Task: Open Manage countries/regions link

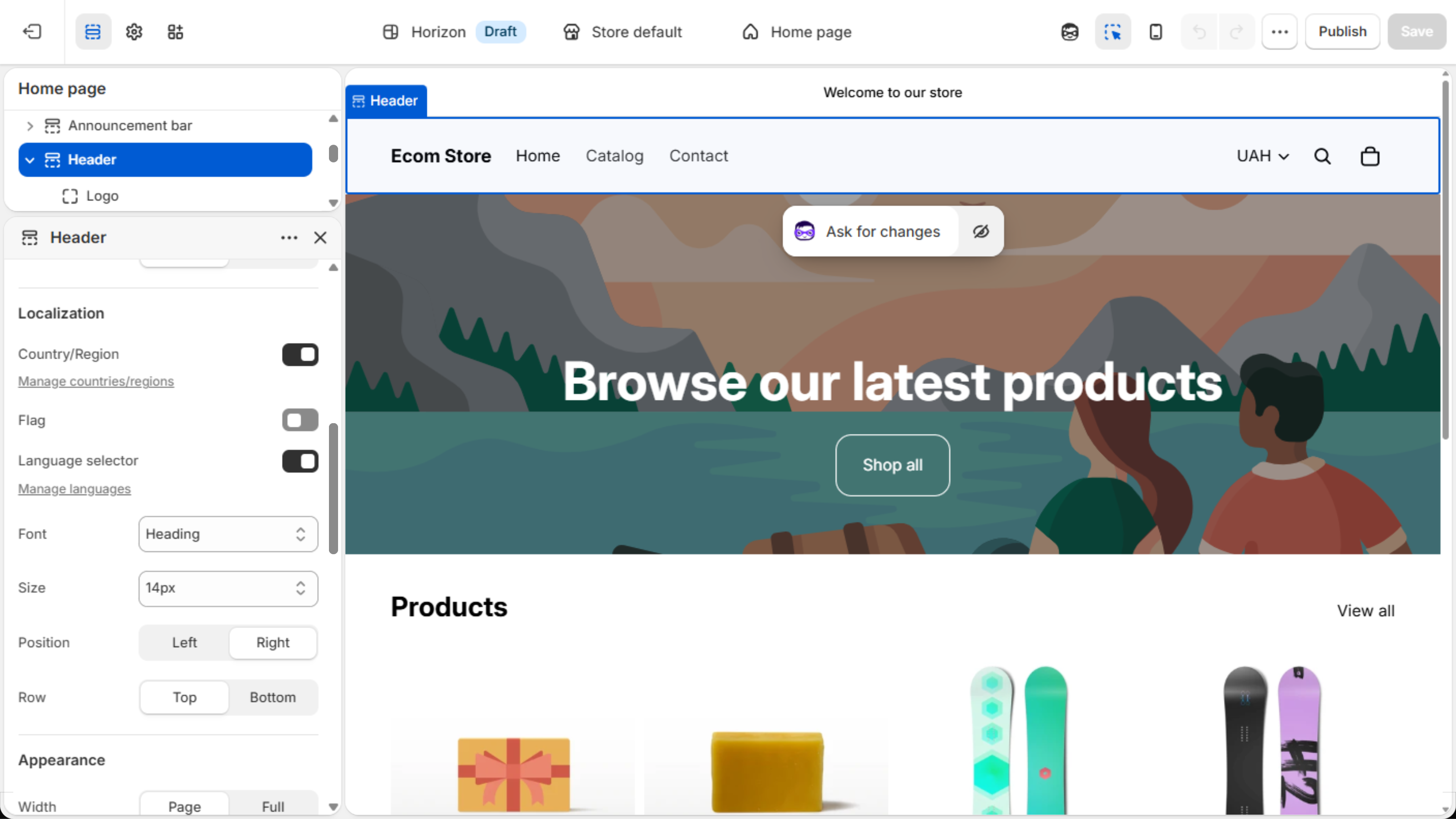Action: pyautogui.click(x=96, y=382)
